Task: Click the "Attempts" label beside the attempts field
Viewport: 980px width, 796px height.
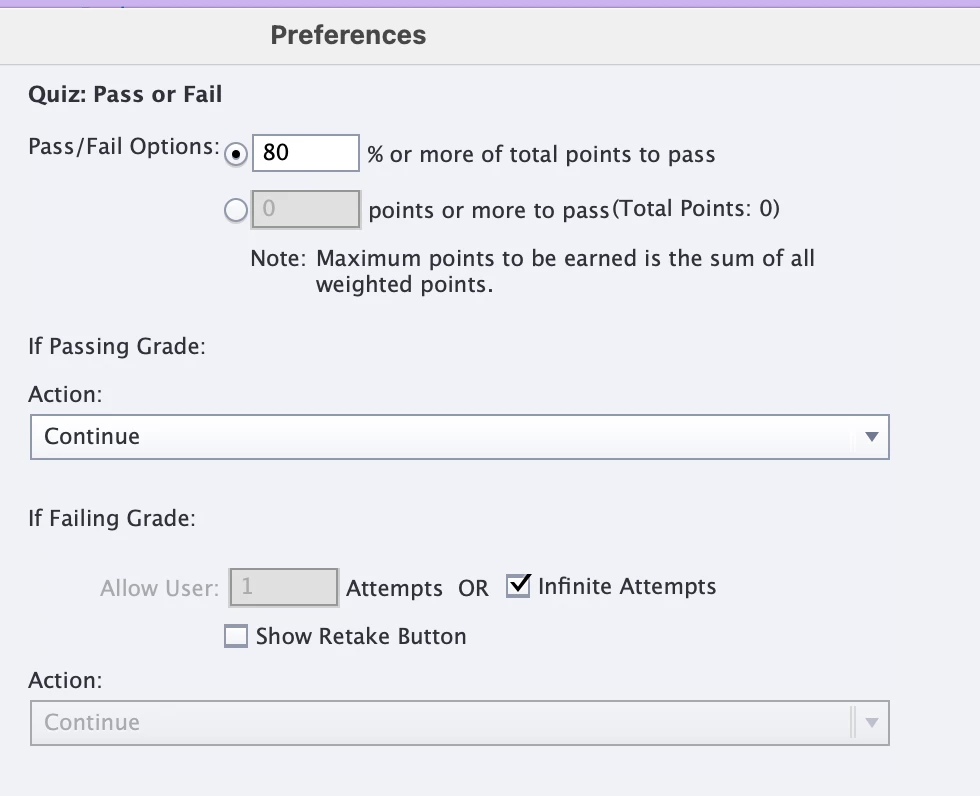Action: pos(394,589)
